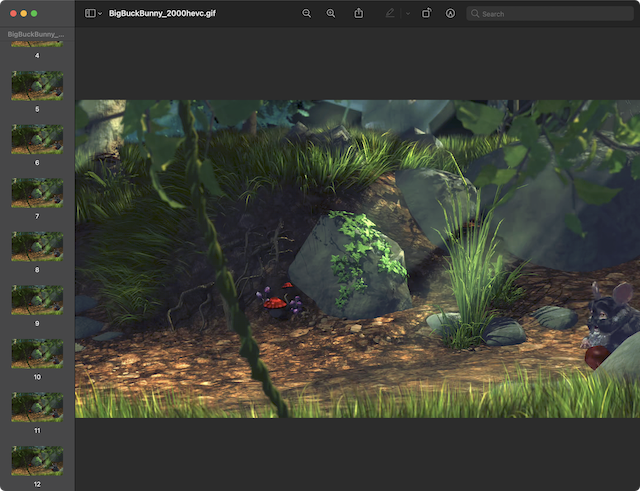Select frame thumbnail 8 in sidebar
Image resolution: width=640 pixels, height=491 pixels.
37,247
